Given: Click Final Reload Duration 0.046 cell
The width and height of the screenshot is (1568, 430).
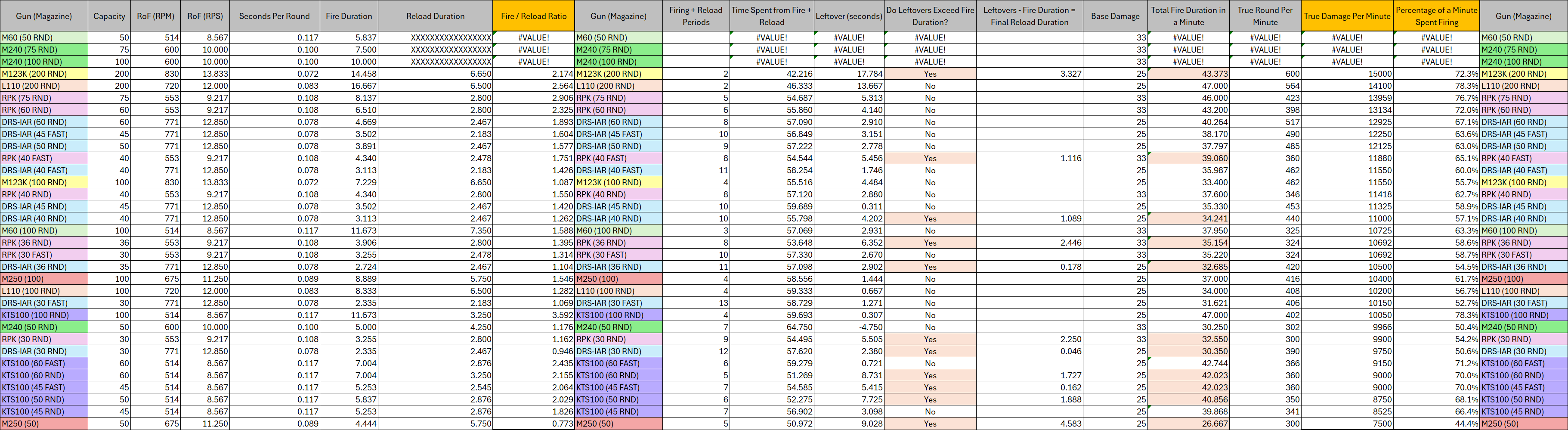Looking at the screenshot, I should coord(1029,352).
